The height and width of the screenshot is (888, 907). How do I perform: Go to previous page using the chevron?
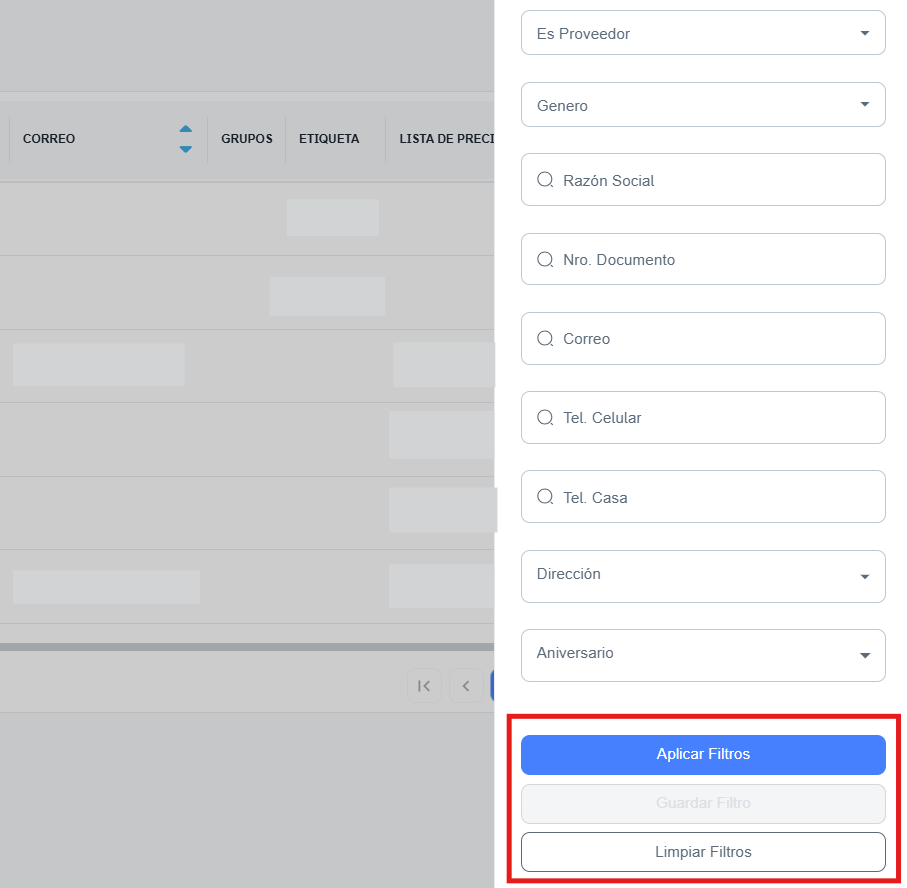(x=466, y=686)
